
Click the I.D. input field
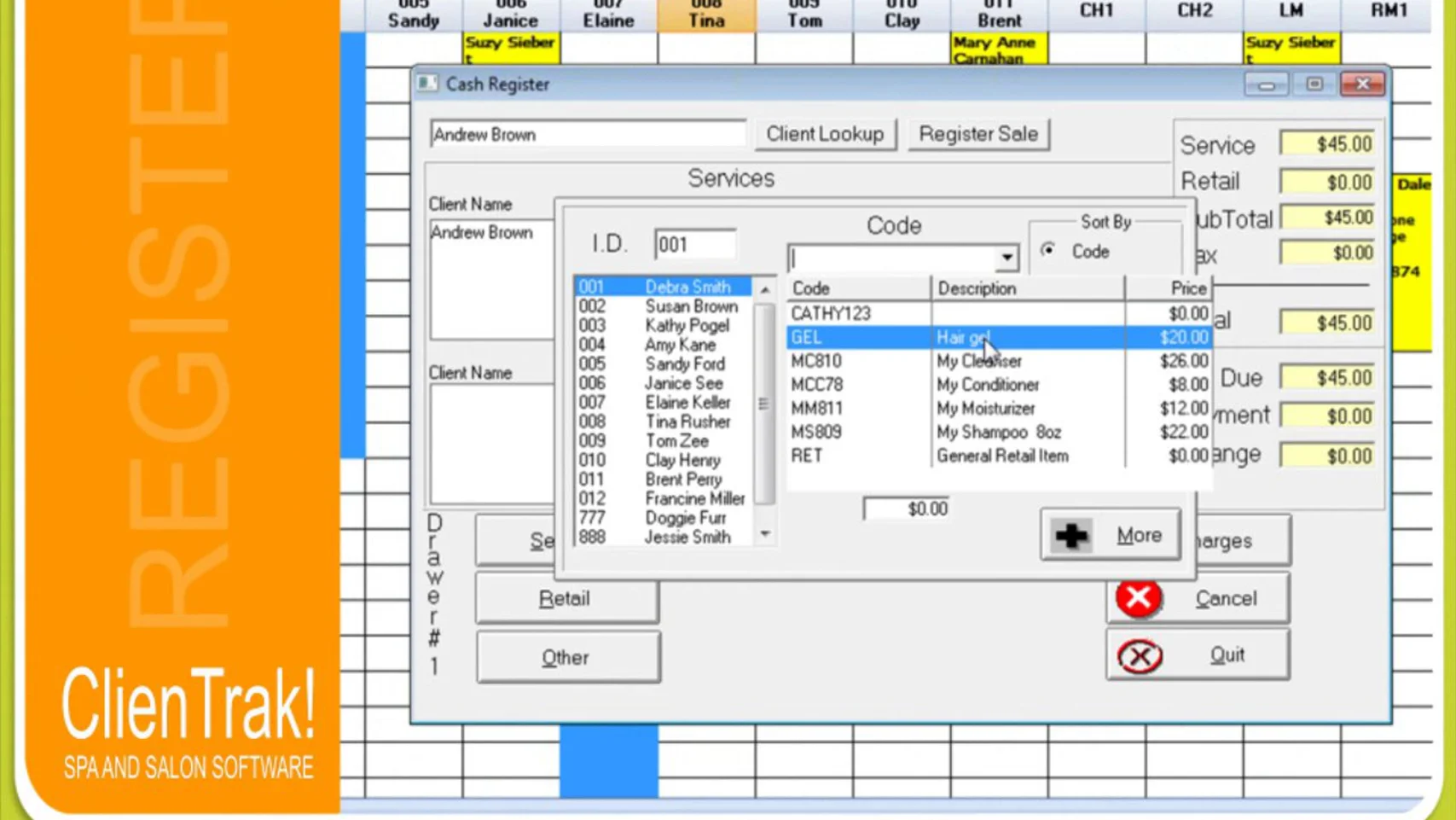pos(694,245)
